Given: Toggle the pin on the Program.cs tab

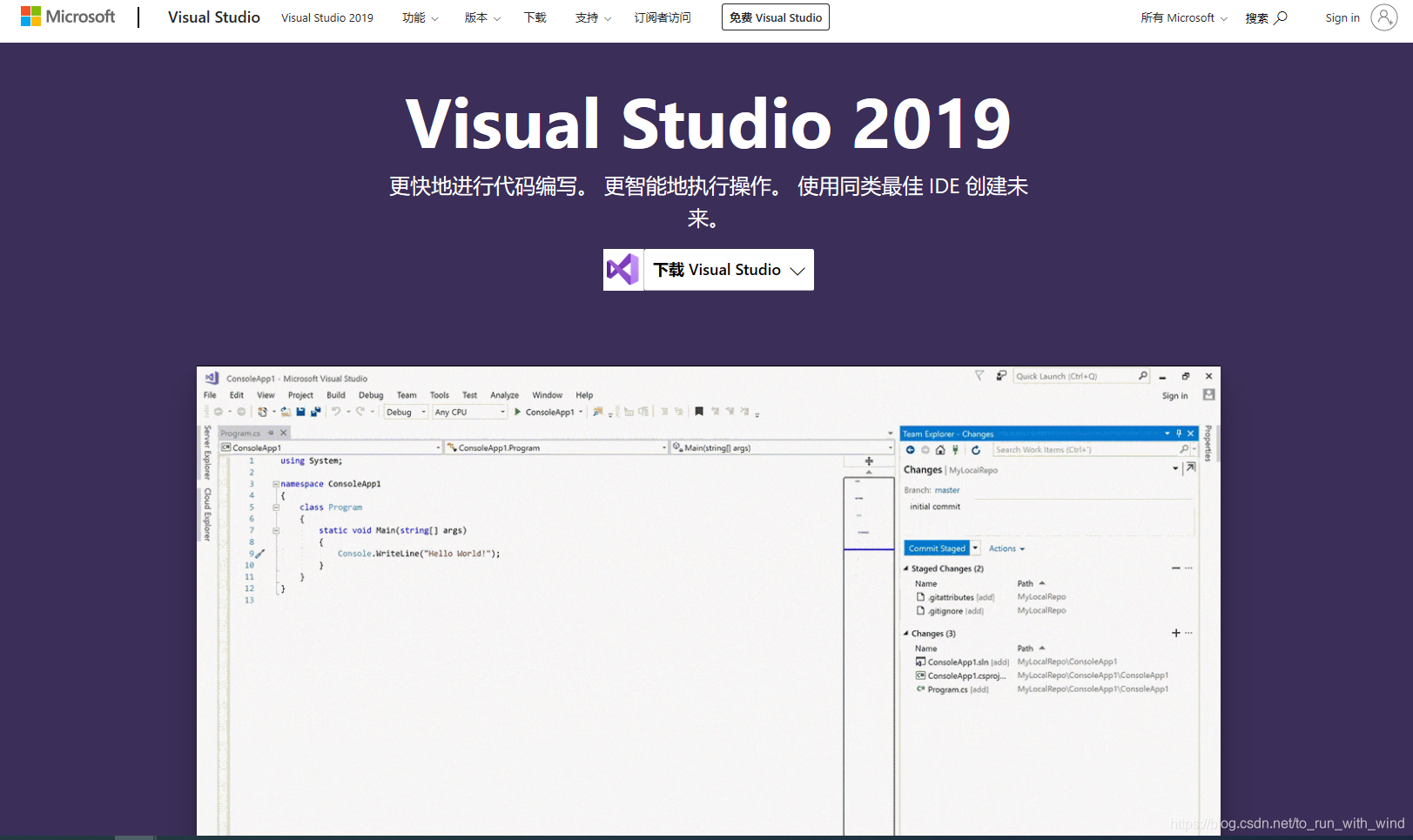Looking at the screenshot, I should pos(271,433).
